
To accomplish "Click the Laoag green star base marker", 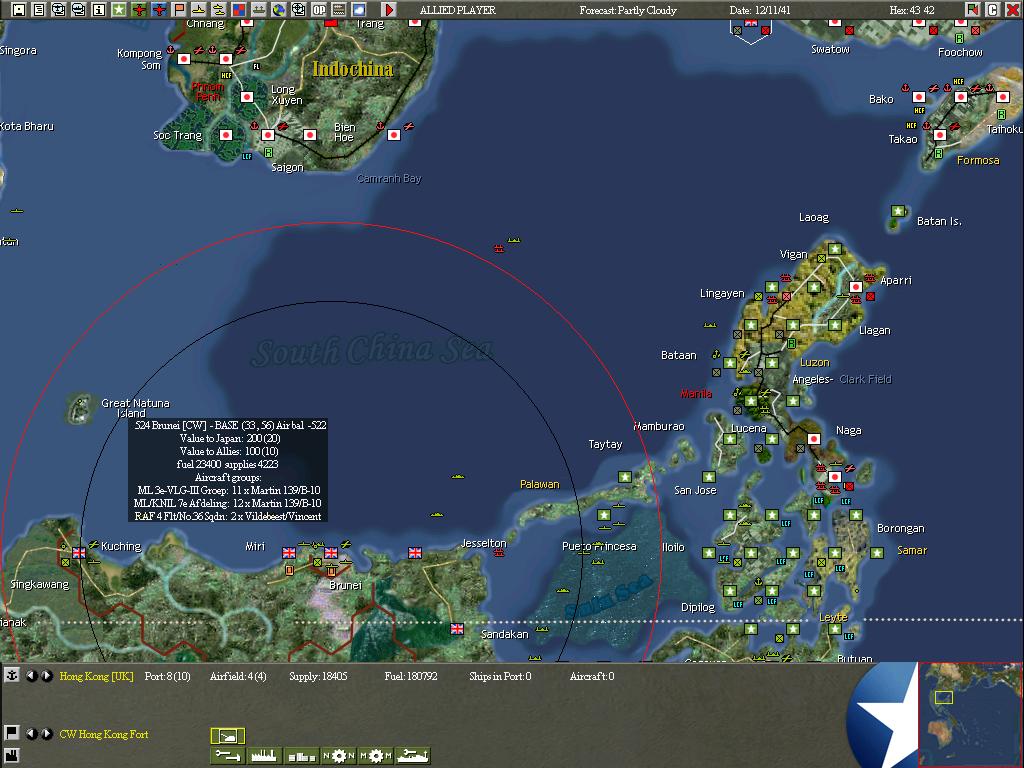I will coord(835,249).
